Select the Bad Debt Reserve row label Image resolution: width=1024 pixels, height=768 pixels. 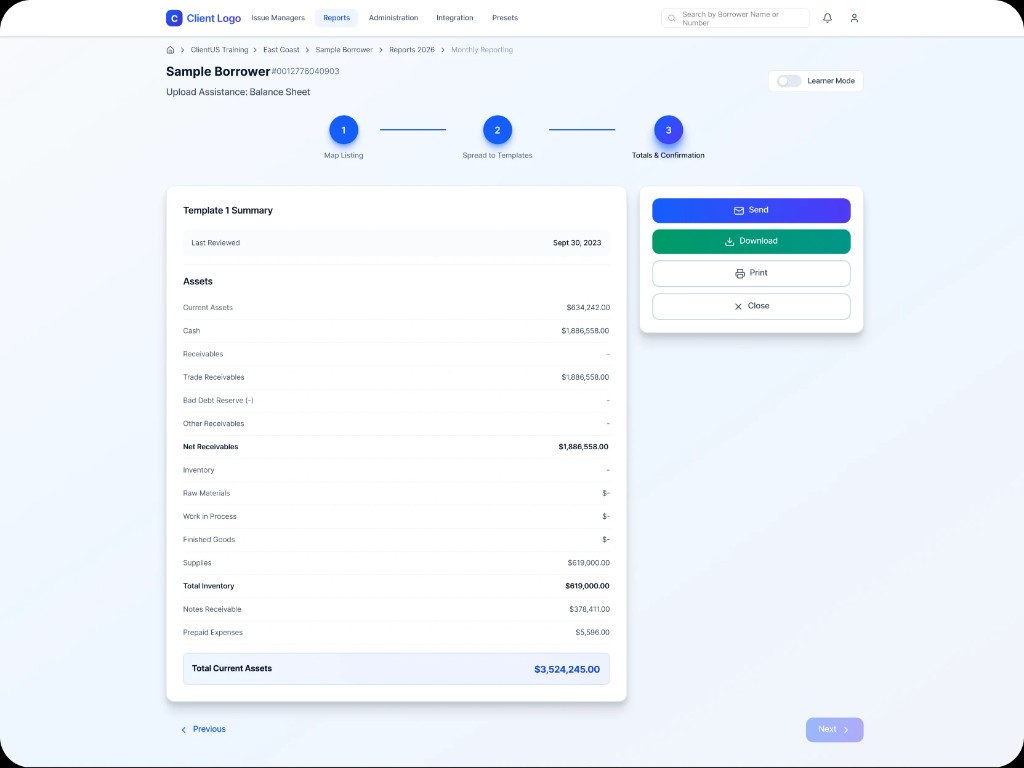(218, 400)
